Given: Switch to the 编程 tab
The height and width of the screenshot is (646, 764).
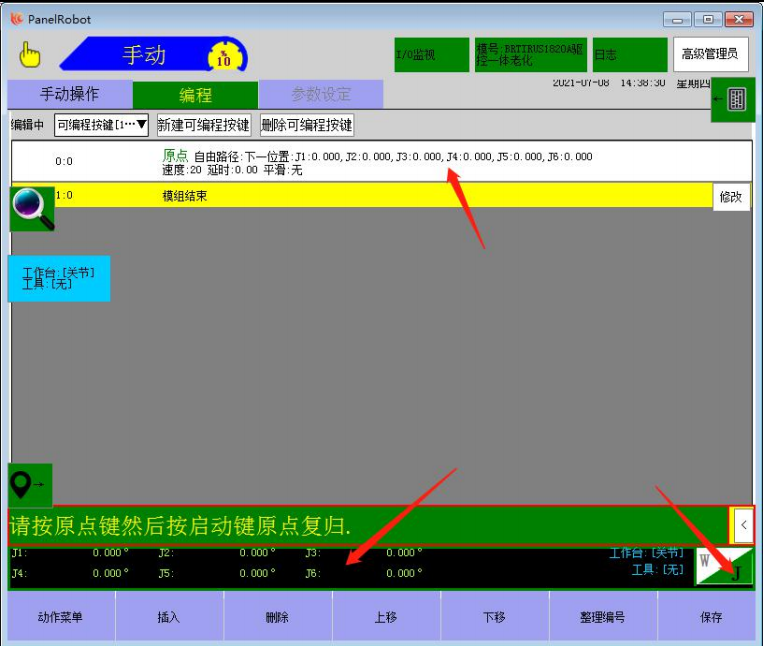Looking at the screenshot, I should click(195, 95).
